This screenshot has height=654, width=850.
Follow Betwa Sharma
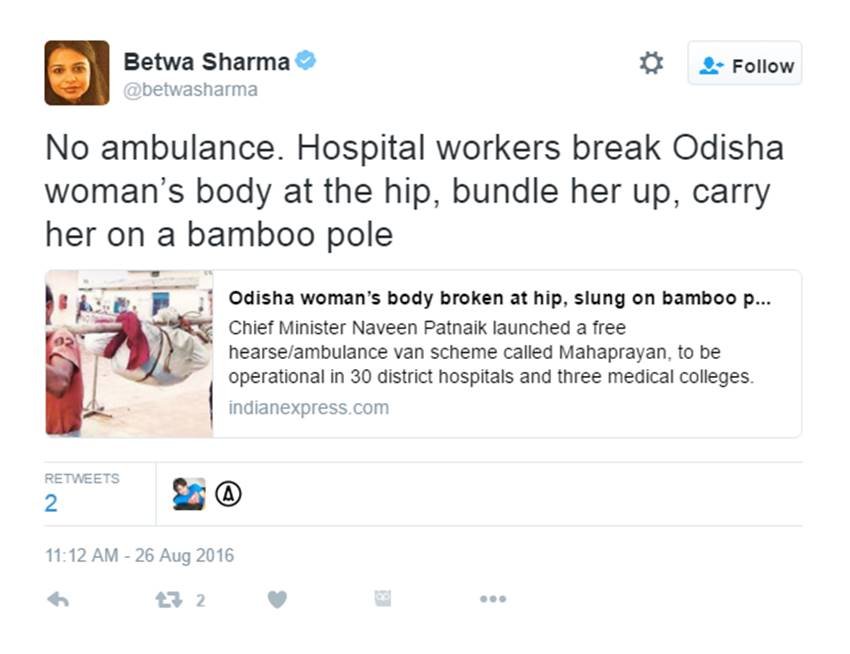point(744,65)
